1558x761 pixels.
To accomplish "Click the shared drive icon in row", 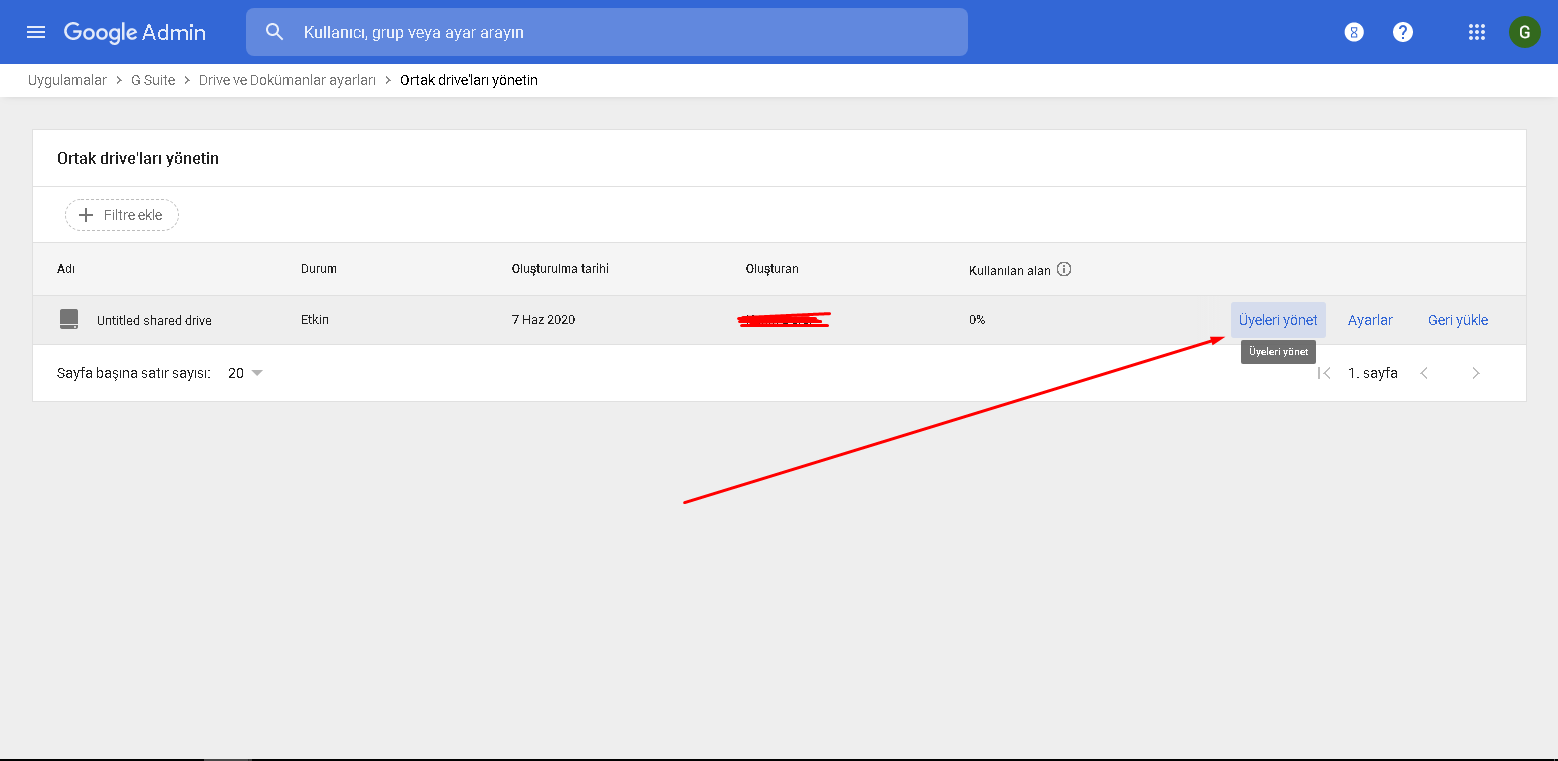I will click(69, 320).
